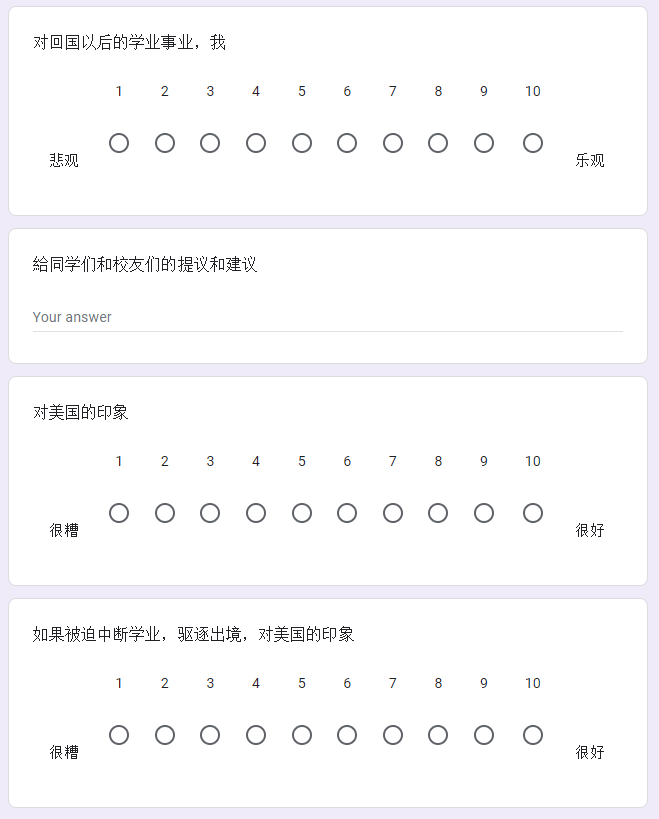Choose rating 10 for 如果被迫中断学业 question
Screen dimensions: 659x819
point(533,735)
